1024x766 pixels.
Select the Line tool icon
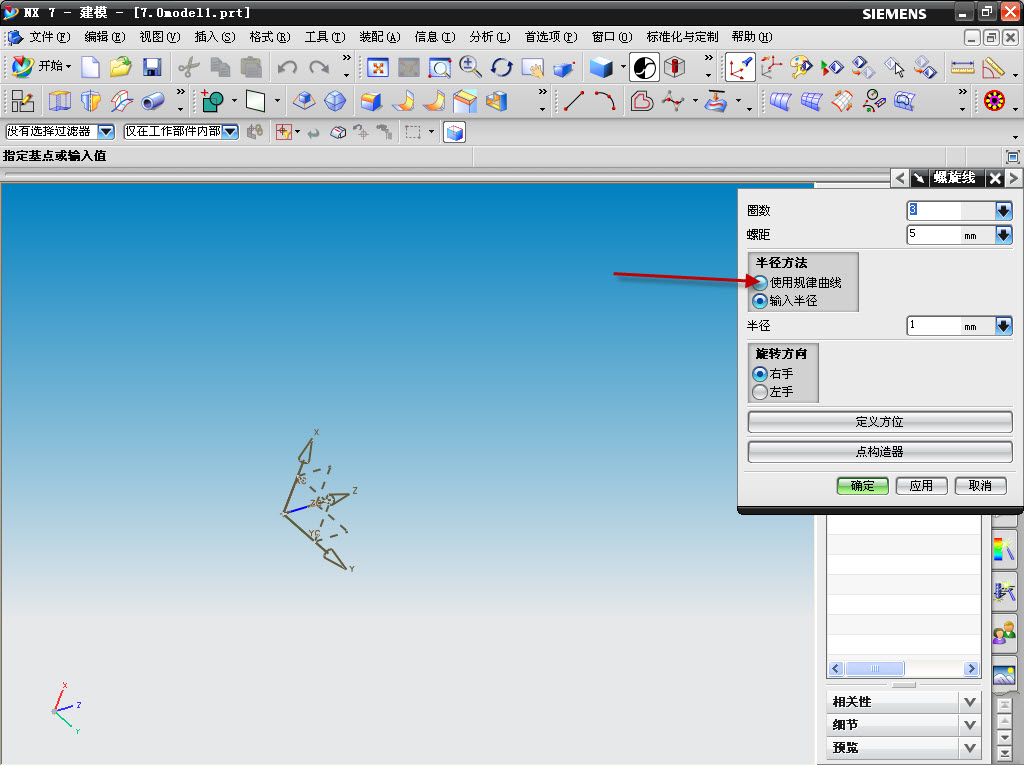click(x=573, y=101)
